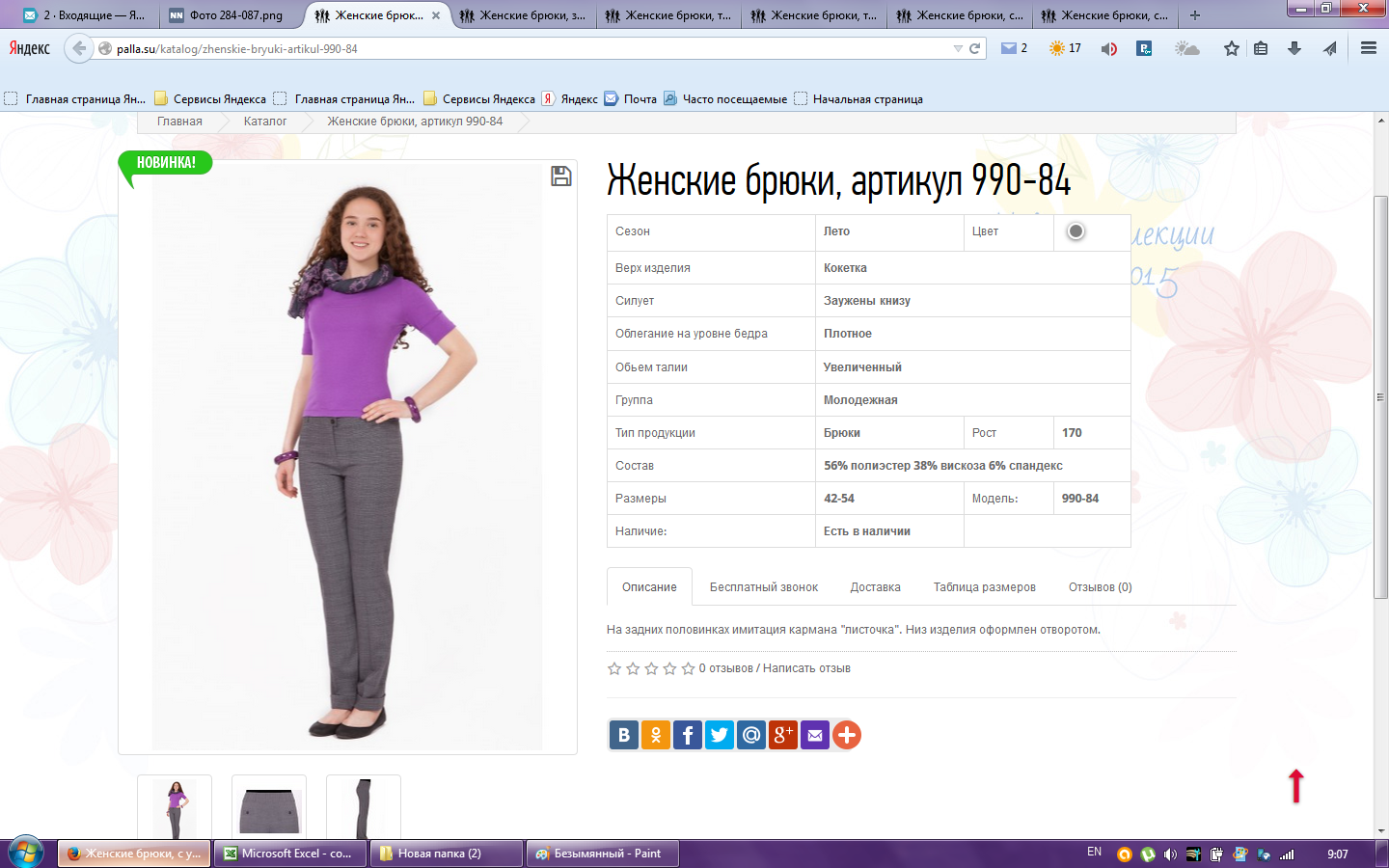This screenshot has width=1389, height=868.
Task: Click the Яндекс bookmark in bookmarks bar
Action: [570, 98]
